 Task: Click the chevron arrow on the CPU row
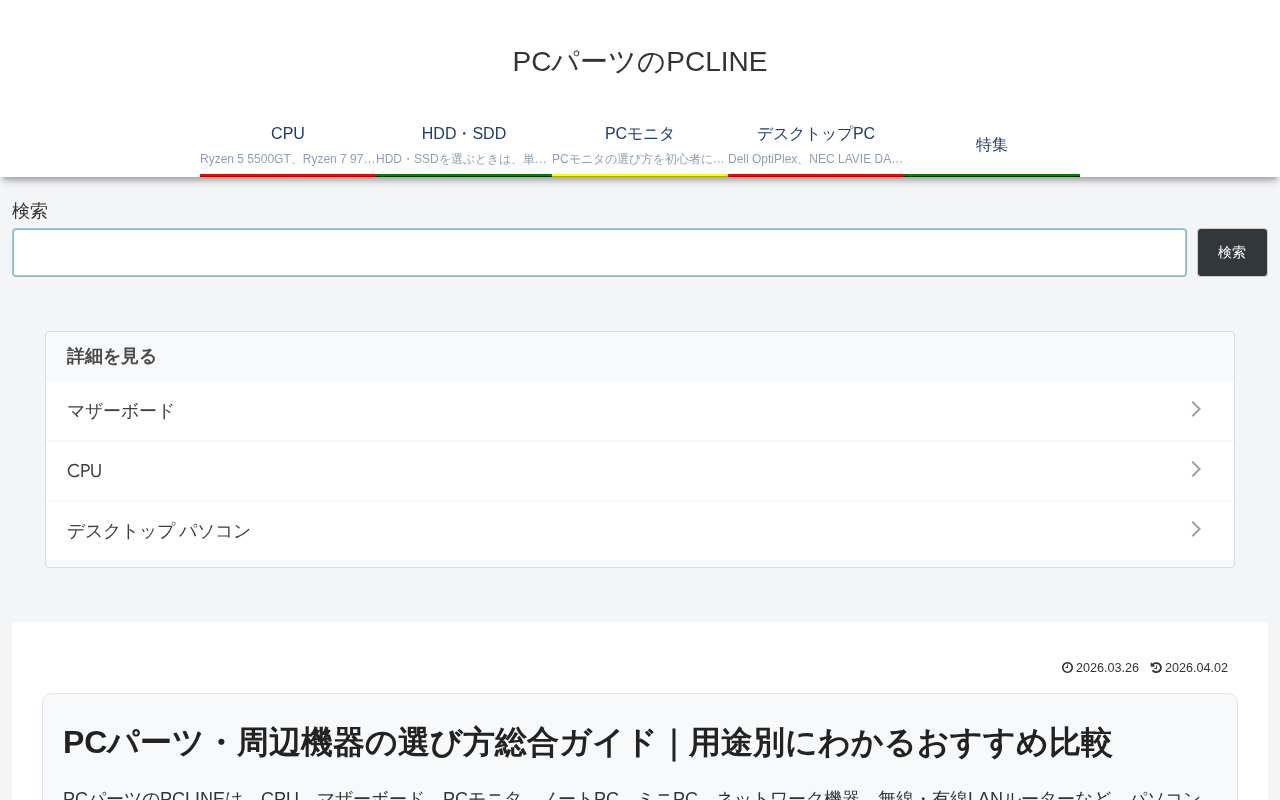point(1196,469)
